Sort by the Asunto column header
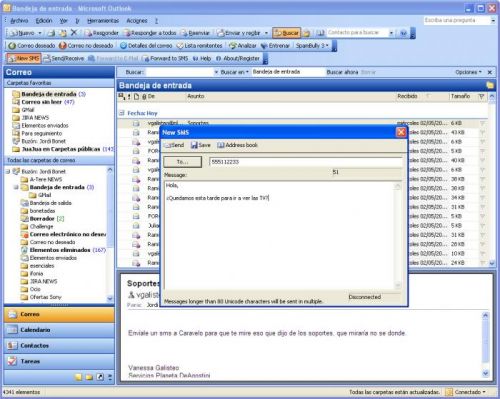 coord(290,96)
